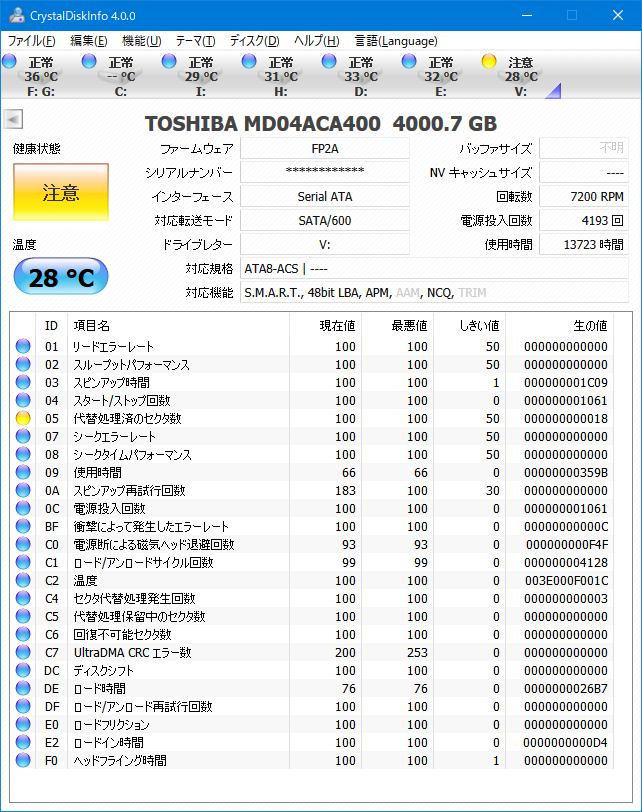Click raw value 003E000F001C

click(566, 580)
